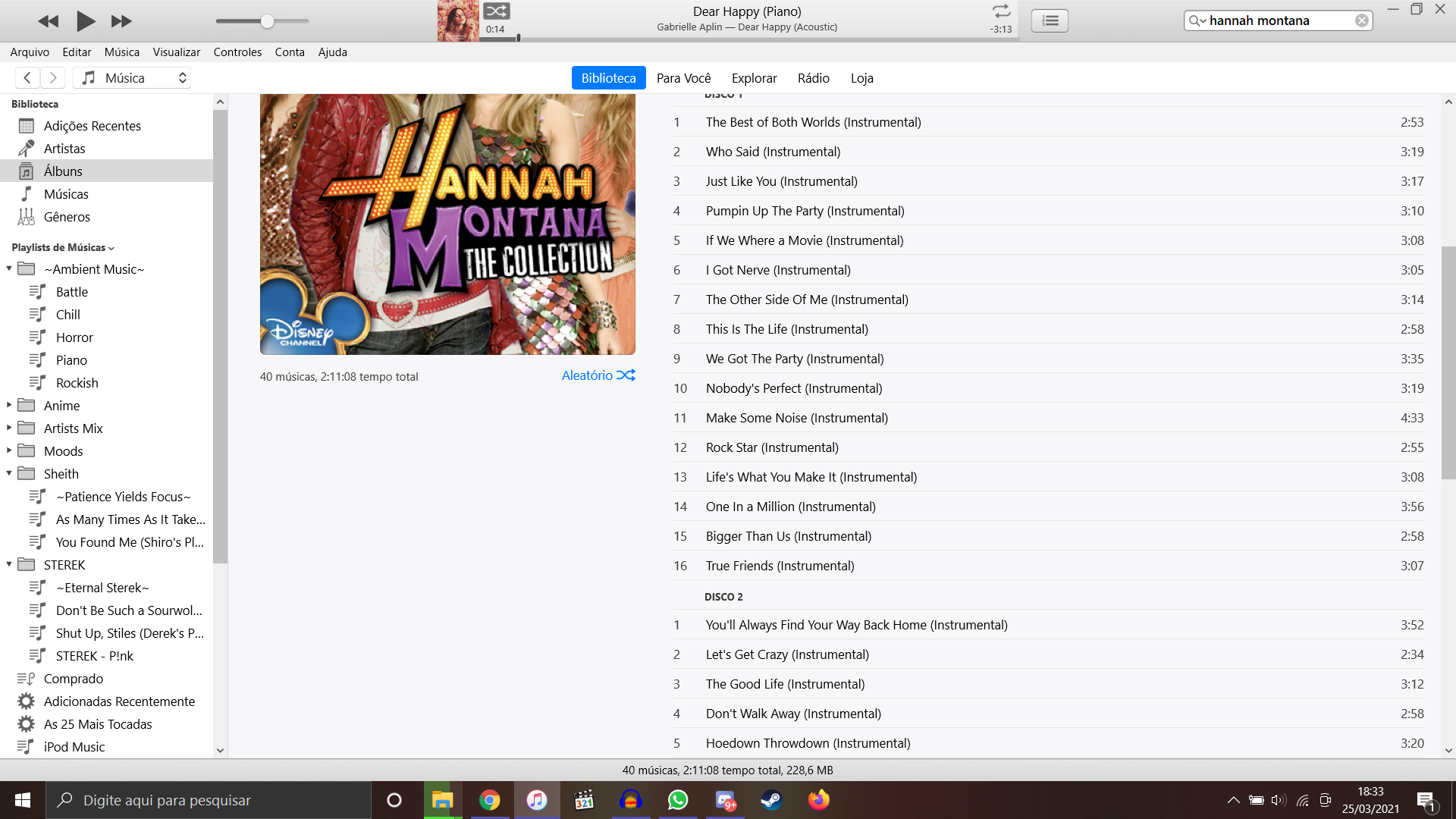Select Gêneros in the sidebar
The image size is (1456, 819).
coord(106,217)
